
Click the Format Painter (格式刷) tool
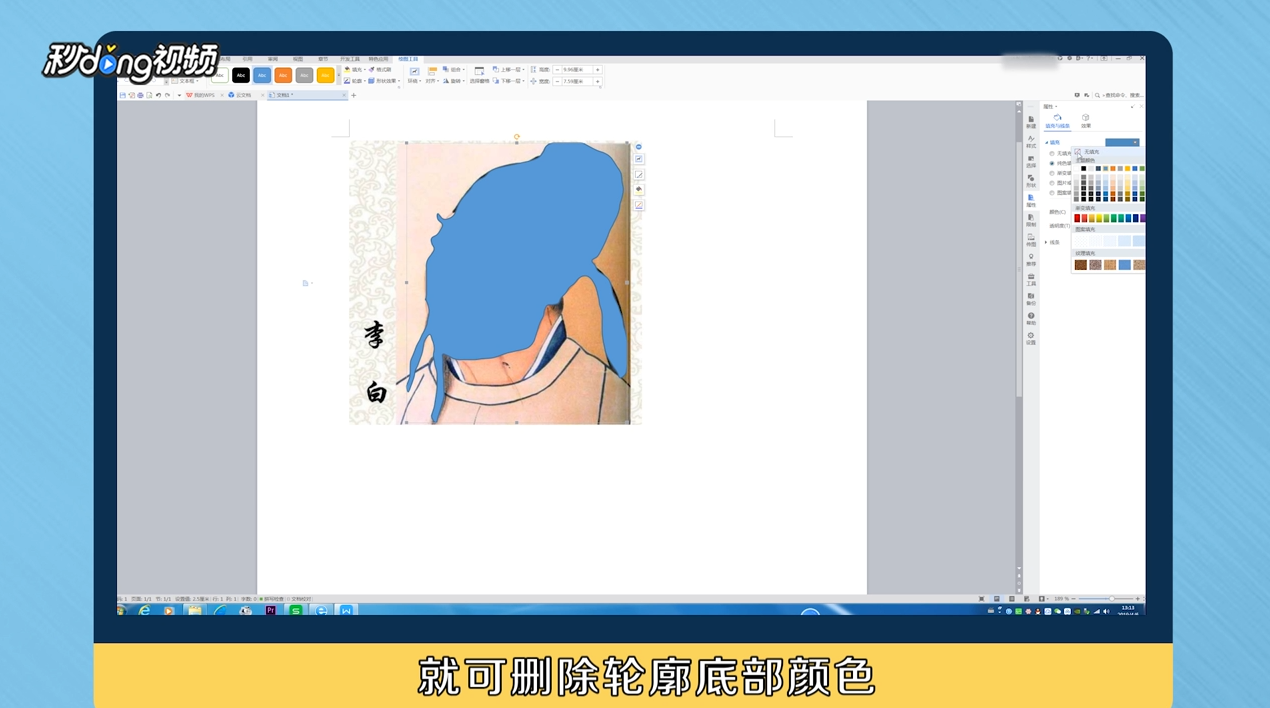point(379,70)
